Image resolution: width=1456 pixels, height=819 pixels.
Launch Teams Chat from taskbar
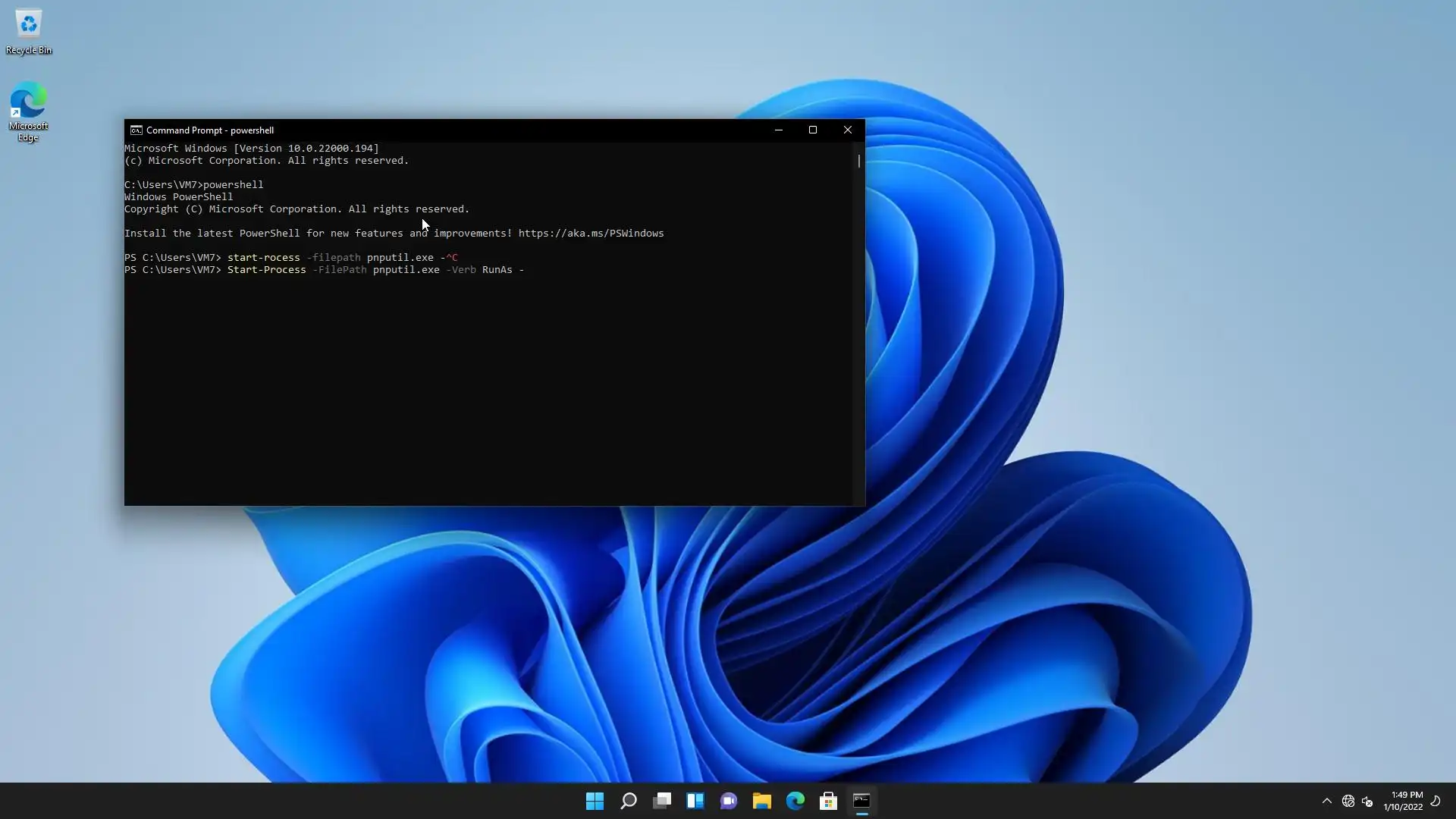(728, 801)
